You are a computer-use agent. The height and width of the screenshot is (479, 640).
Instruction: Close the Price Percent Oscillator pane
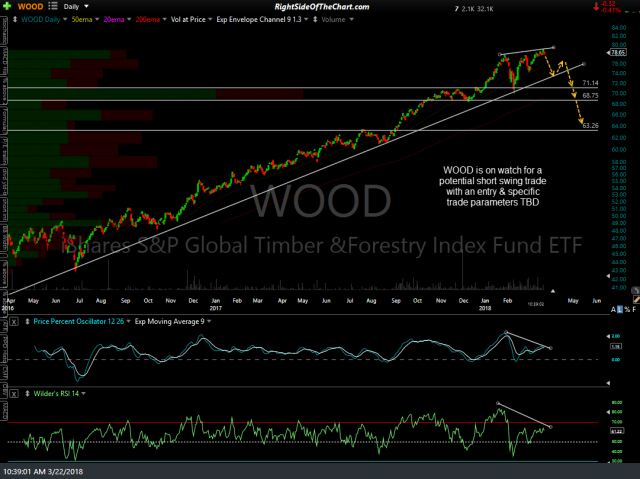14,322
